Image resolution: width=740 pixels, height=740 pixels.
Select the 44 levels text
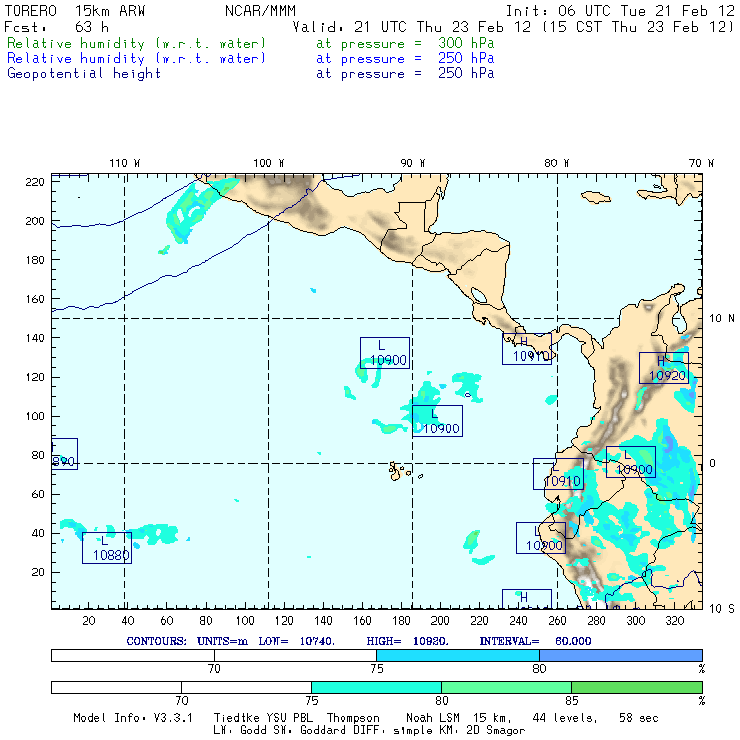point(565,718)
